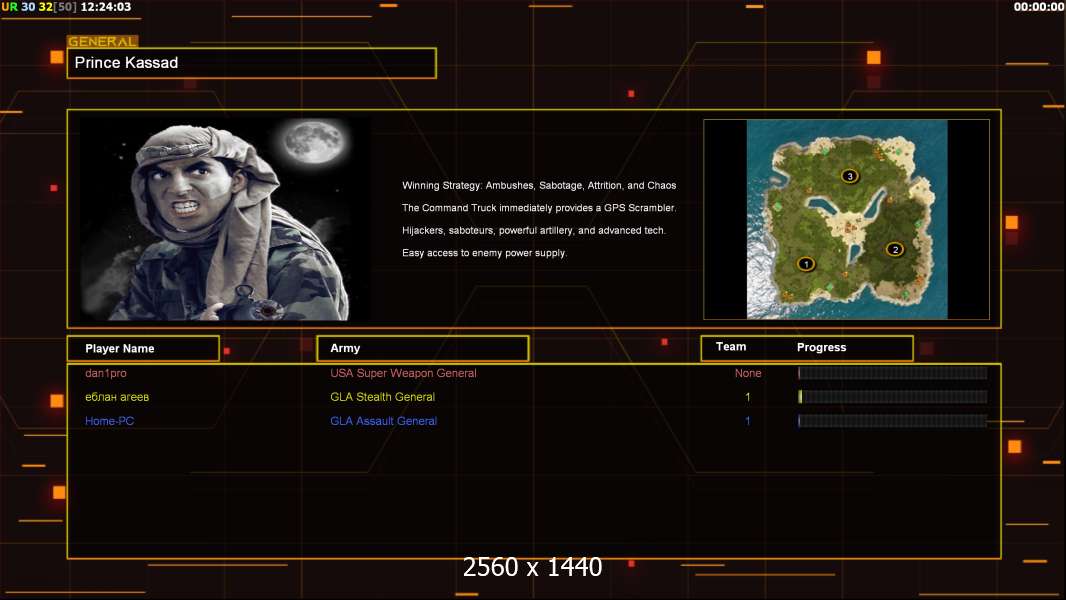Click GLA Assault General army entry

383,421
